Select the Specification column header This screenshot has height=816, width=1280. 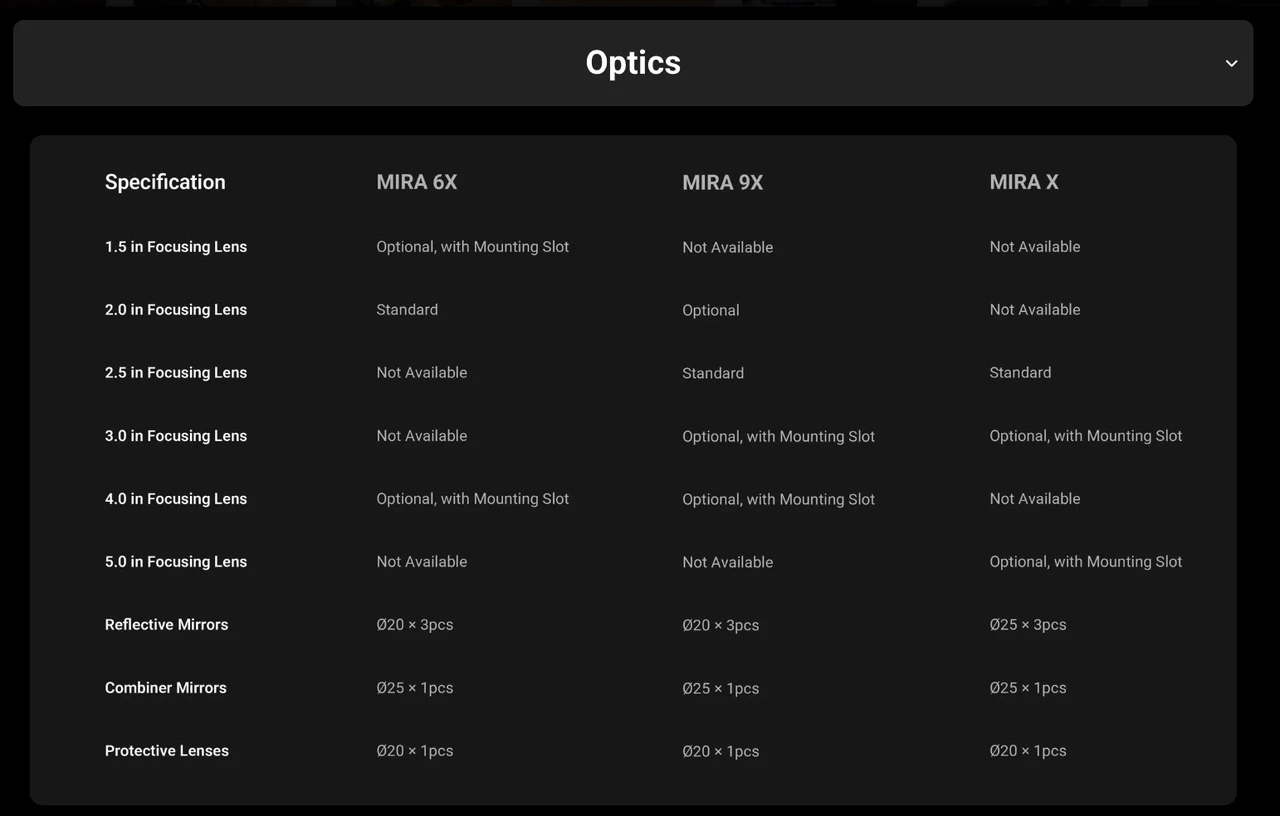click(x=165, y=182)
